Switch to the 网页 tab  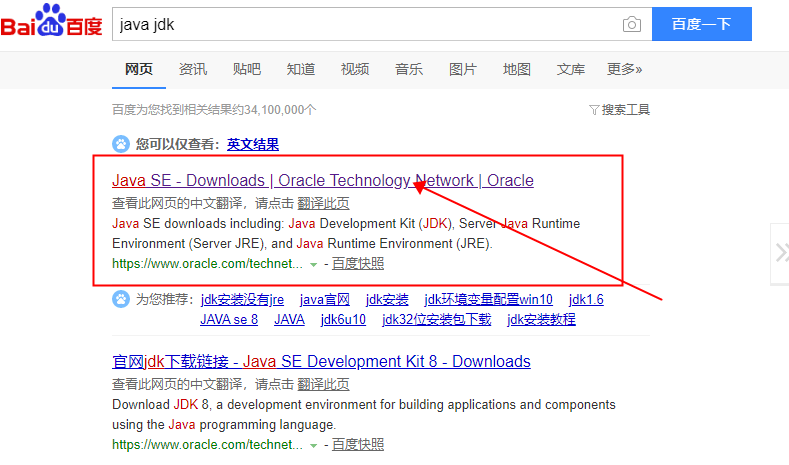(139, 69)
